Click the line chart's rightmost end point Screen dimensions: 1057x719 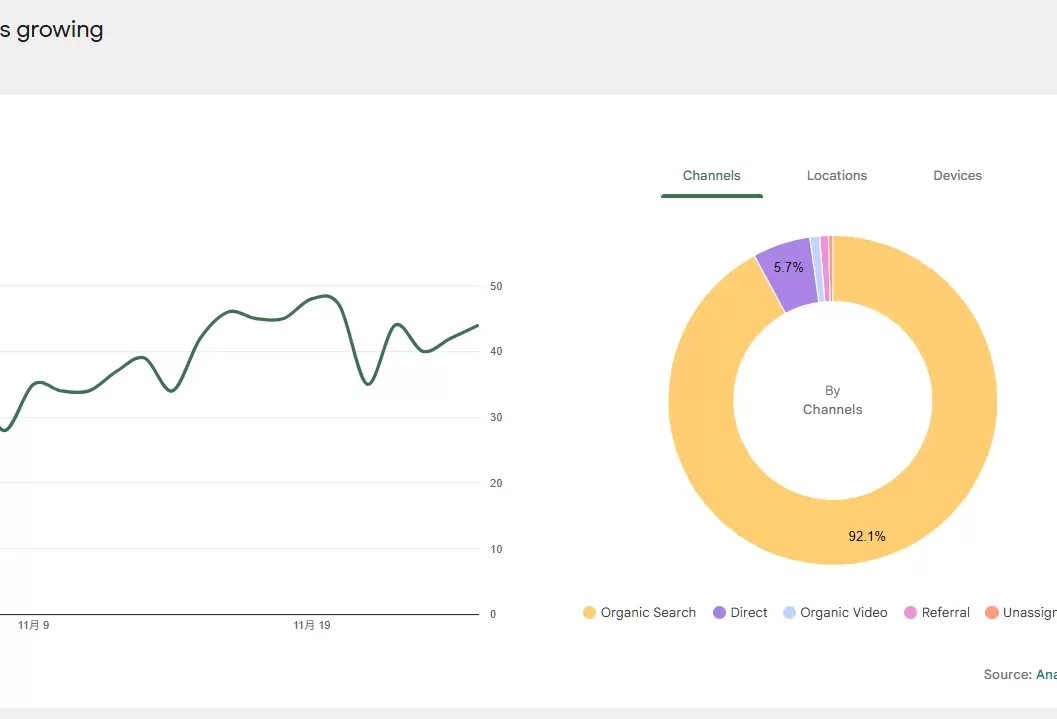(x=477, y=325)
